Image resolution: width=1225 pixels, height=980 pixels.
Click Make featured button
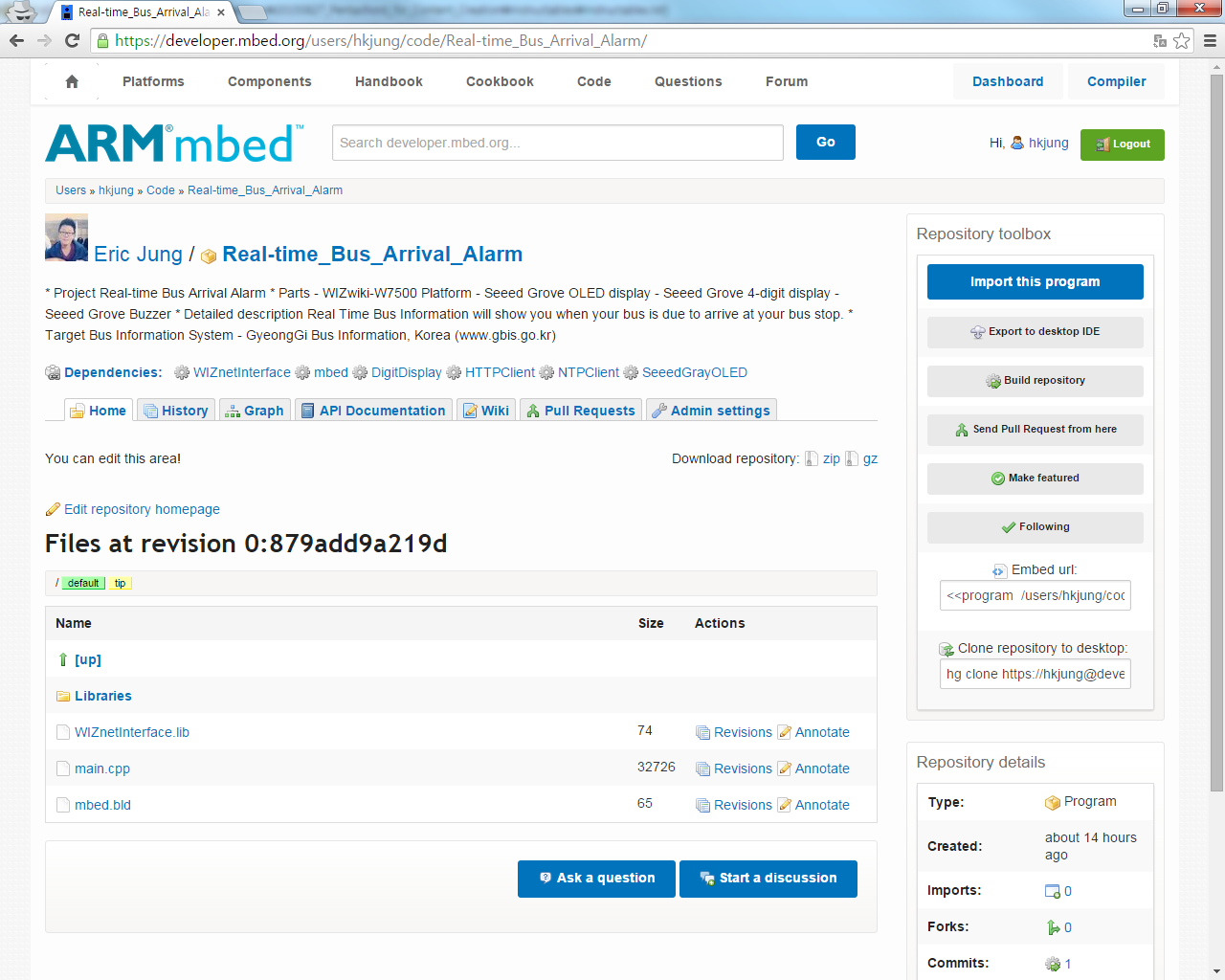point(1035,479)
